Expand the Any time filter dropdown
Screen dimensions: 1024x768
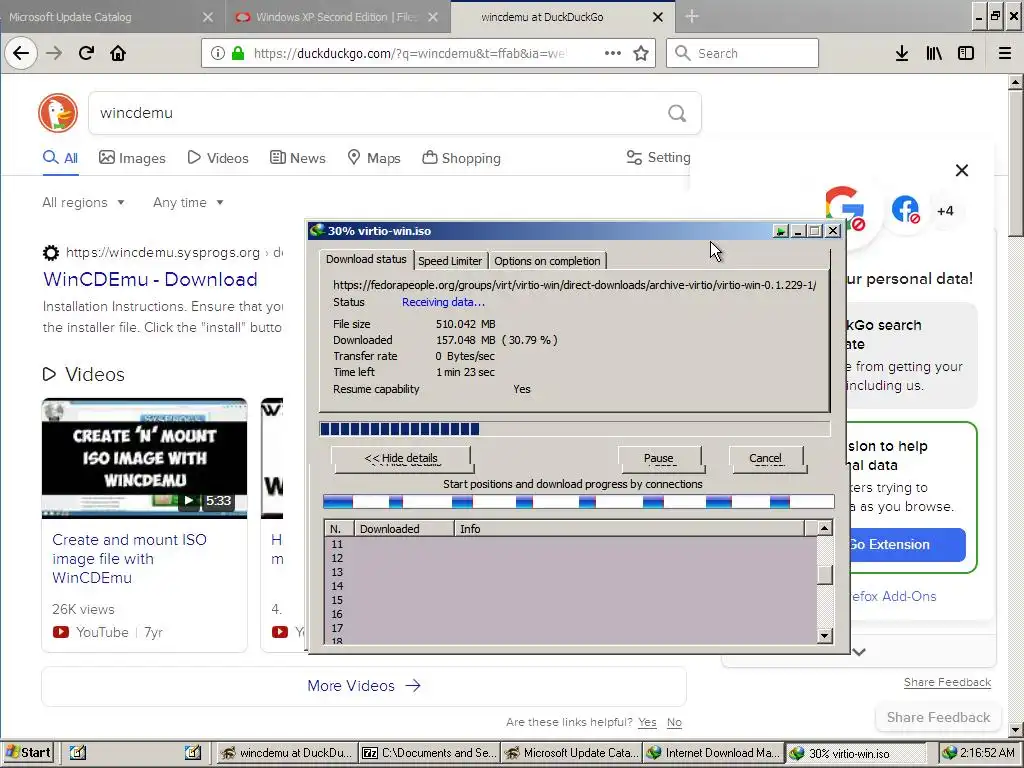pos(188,202)
